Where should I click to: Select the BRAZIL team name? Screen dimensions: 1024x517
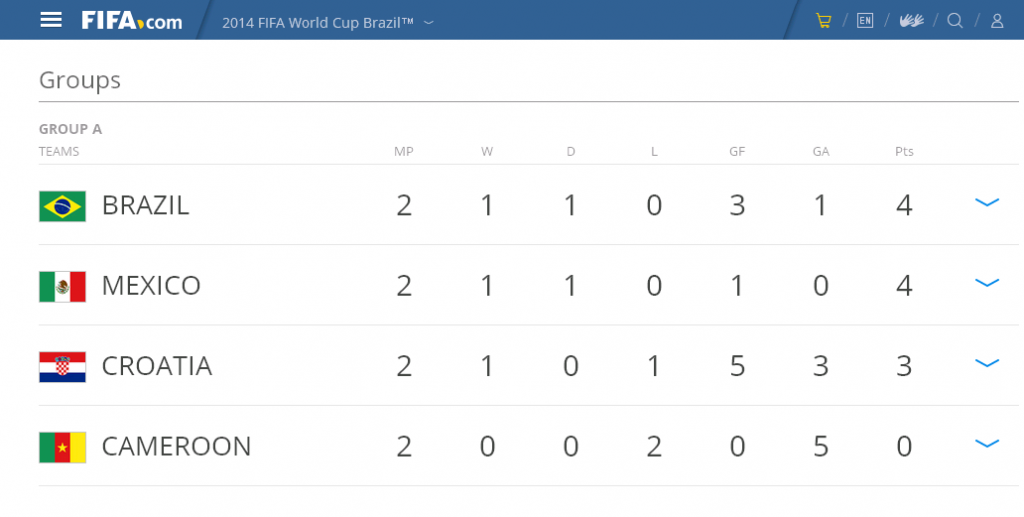pos(145,206)
